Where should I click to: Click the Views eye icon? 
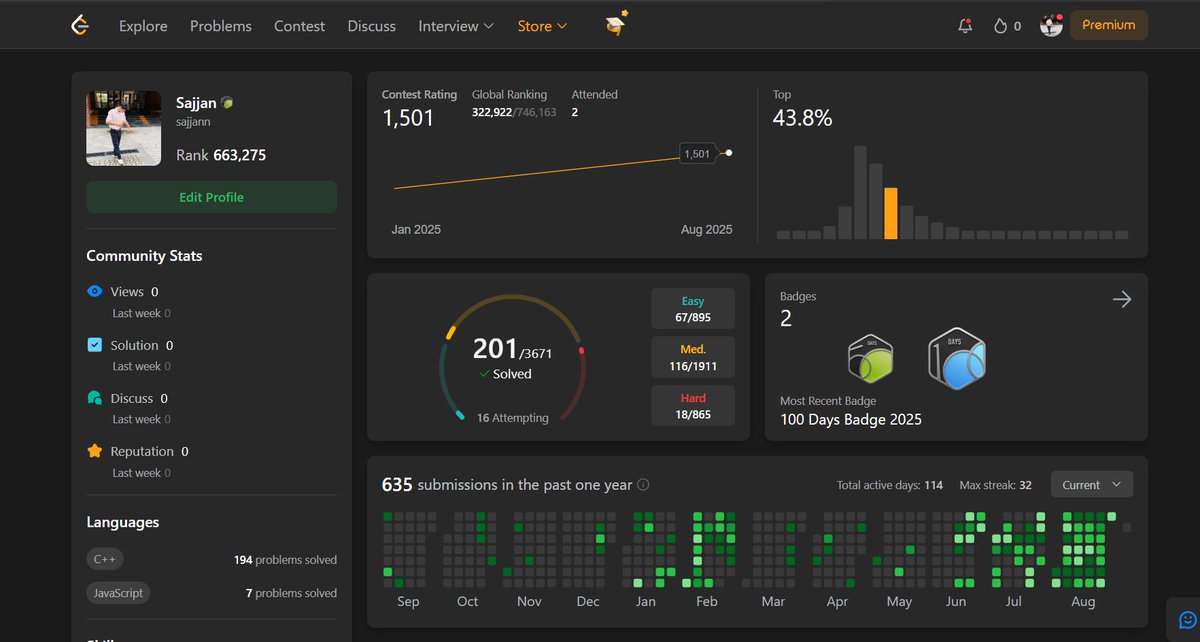[95, 292]
